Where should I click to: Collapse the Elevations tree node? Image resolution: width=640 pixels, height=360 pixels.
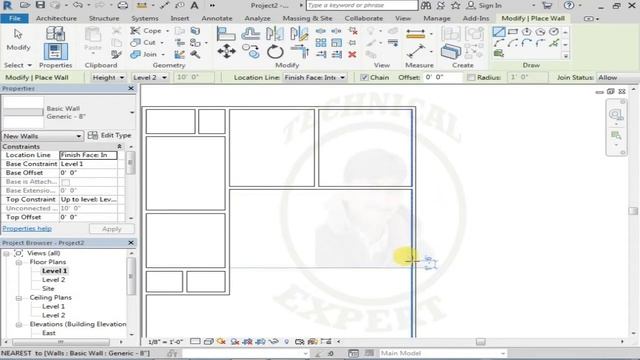point(19,324)
